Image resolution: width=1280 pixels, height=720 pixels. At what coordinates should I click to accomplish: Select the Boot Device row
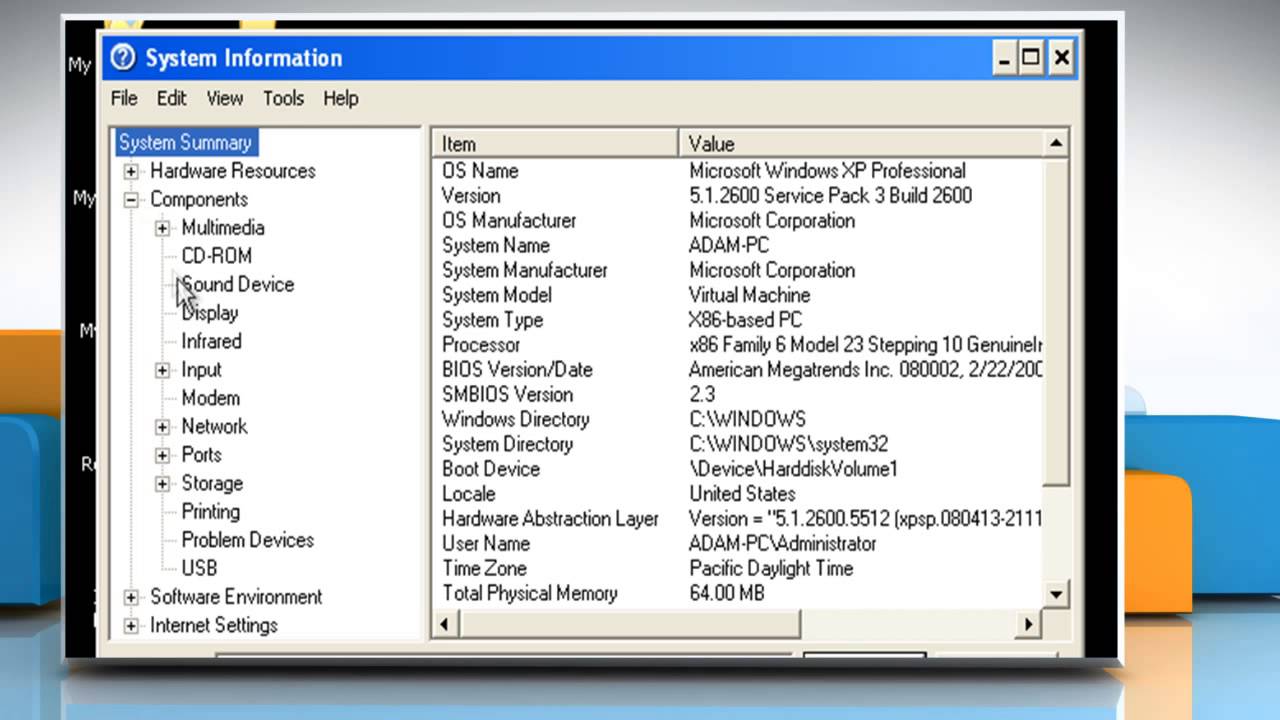[738, 469]
